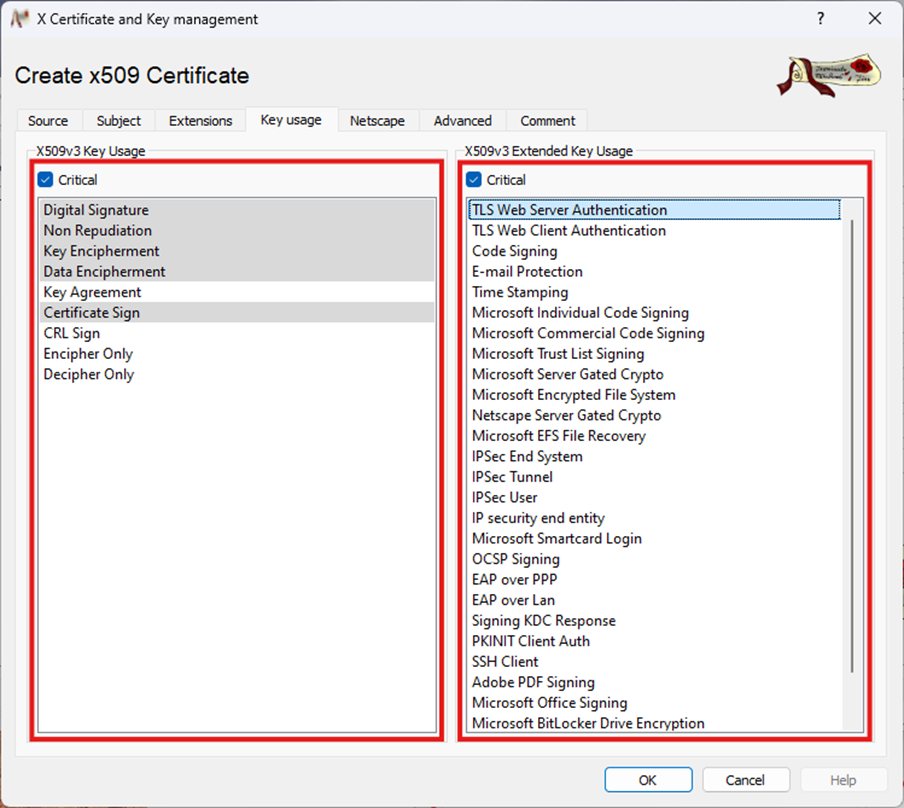
Task: Choose Code Signing extended key usage
Action: 514,251
